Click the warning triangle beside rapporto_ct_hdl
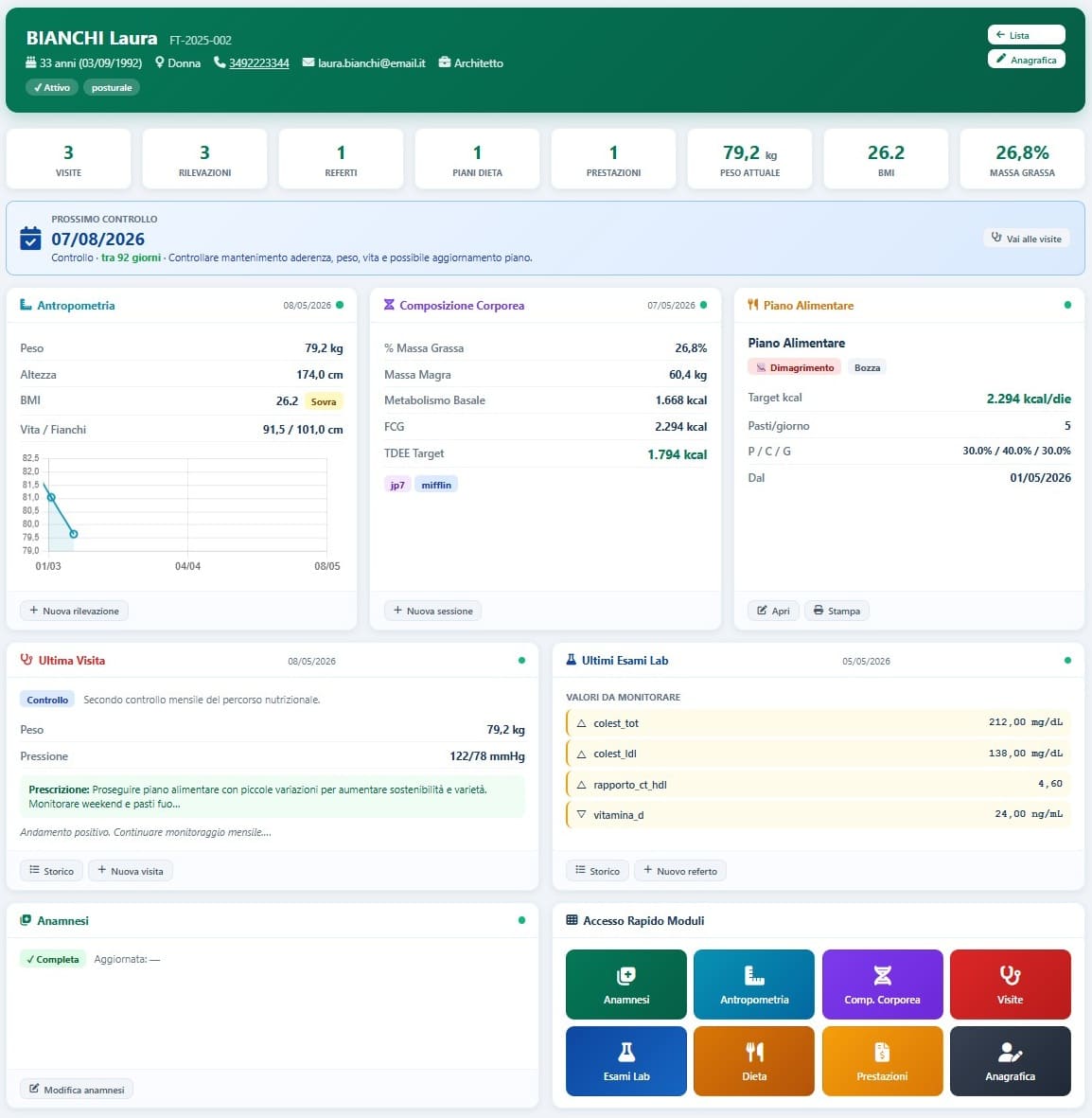Screen dimensions: 1092x1118 582,785
